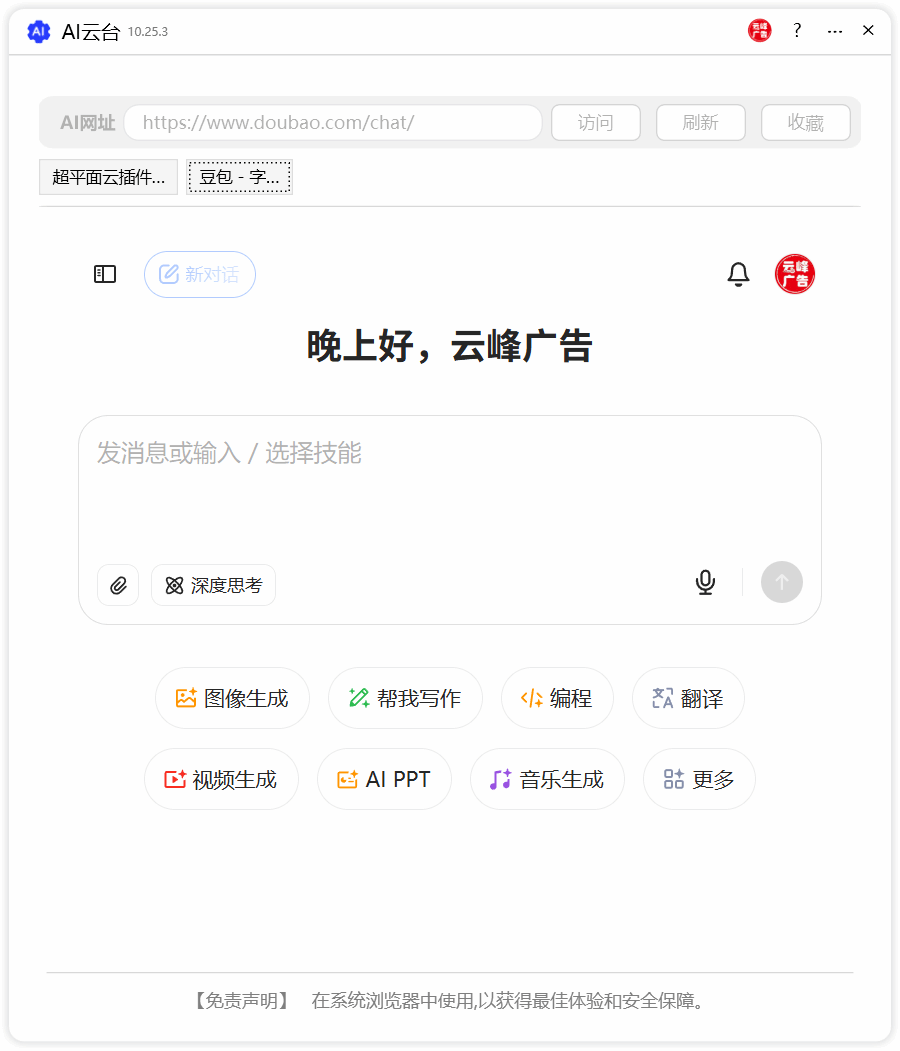Open the help question mark menu
This screenshot has width=900, height=1051.
pyautogui.click(x=796, y=31)
